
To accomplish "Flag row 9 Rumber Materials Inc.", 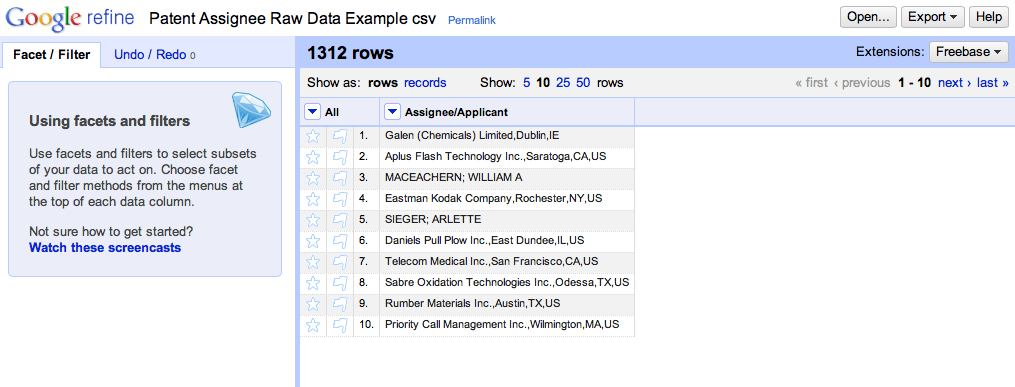I will [340, 304].
